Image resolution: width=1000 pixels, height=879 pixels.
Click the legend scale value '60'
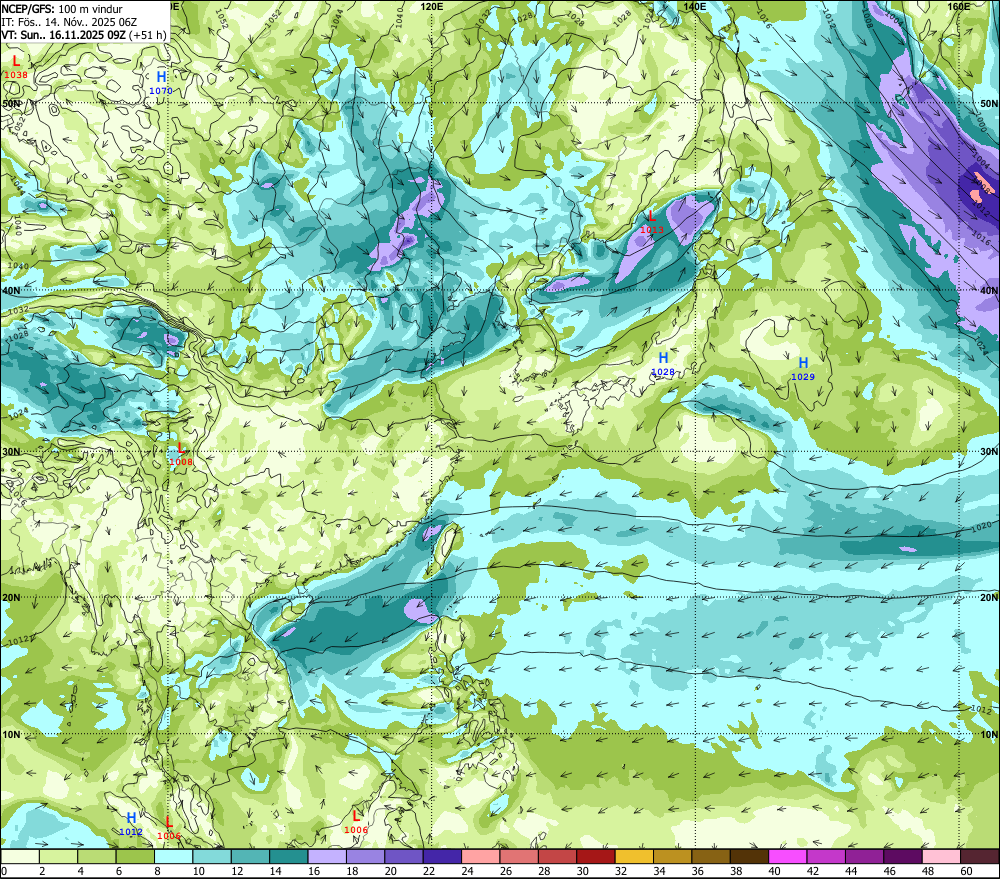pos(966,871)
